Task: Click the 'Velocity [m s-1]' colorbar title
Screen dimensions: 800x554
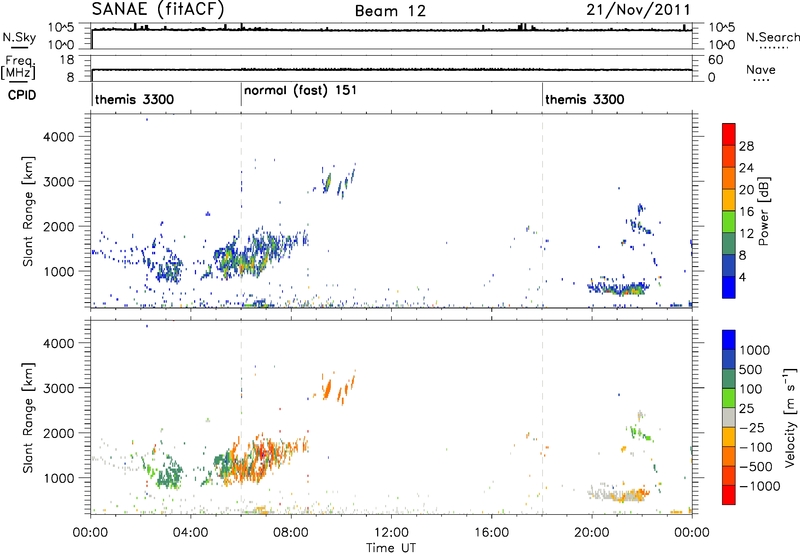Action: [x=790, y=417]
